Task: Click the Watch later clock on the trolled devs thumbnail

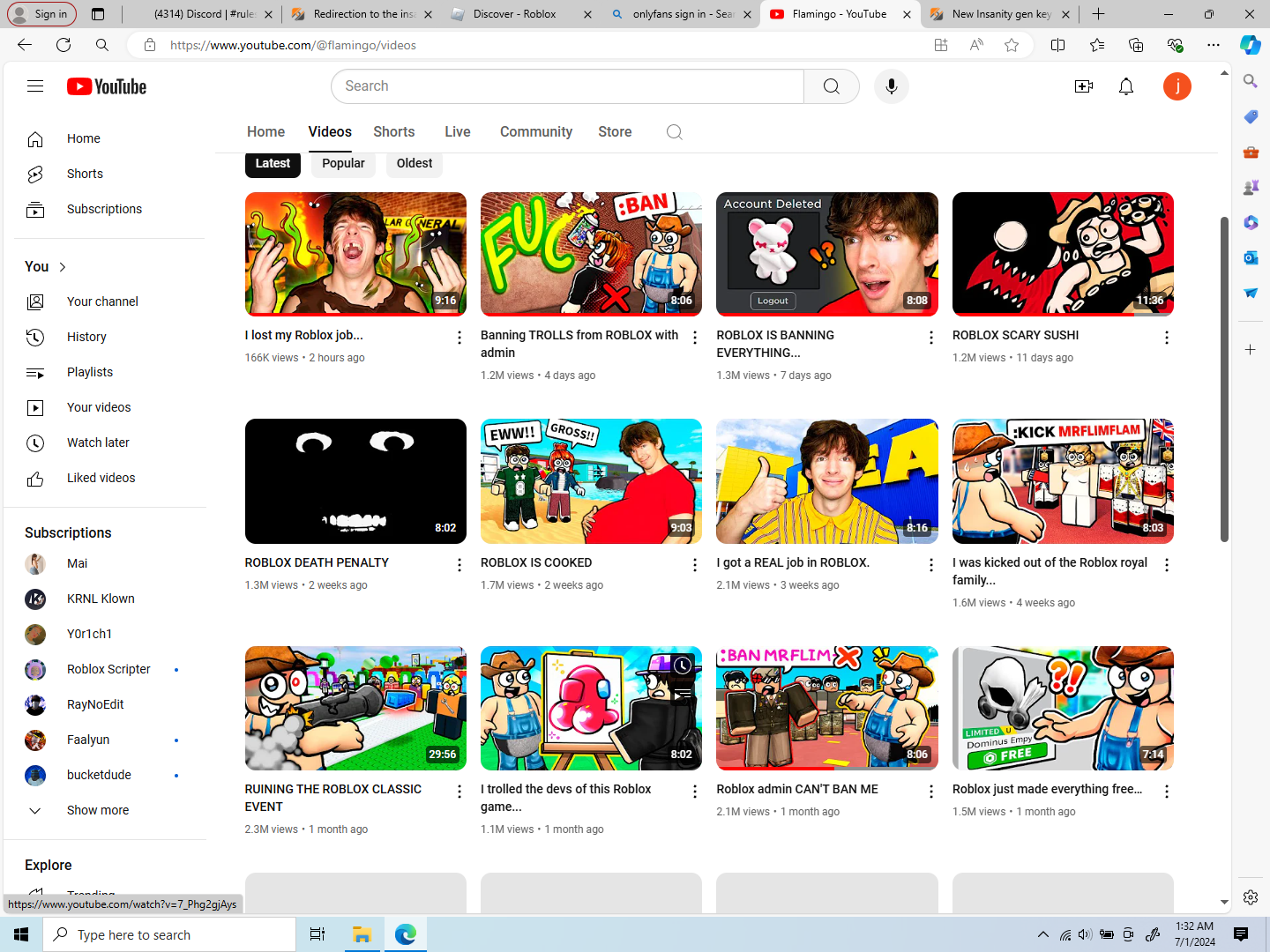Action: tap(683, 666)
